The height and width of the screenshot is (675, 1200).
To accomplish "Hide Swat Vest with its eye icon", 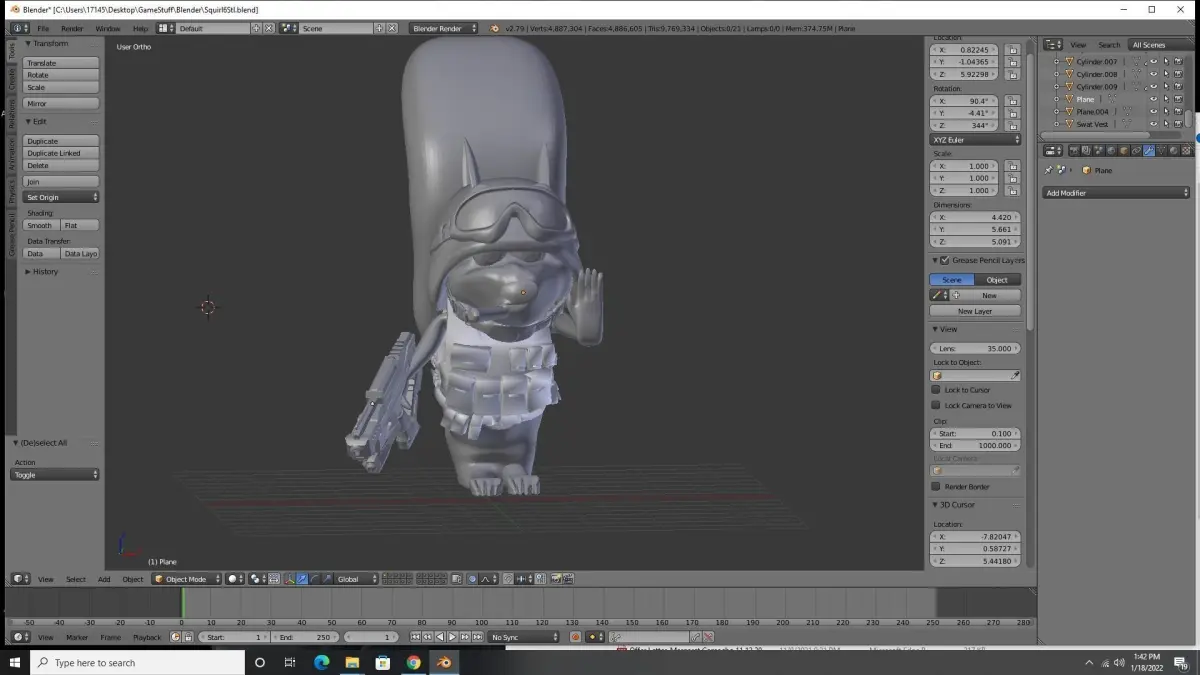I will pos(1153,124).
